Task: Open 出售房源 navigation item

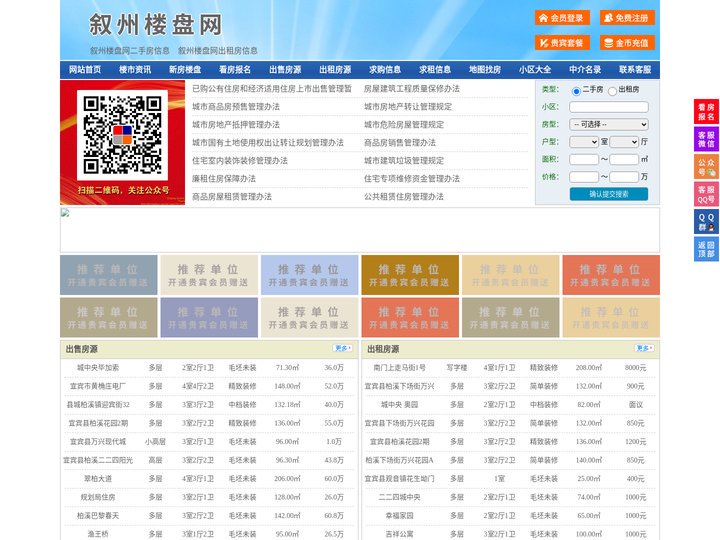Action: click(x=285, y=70)
